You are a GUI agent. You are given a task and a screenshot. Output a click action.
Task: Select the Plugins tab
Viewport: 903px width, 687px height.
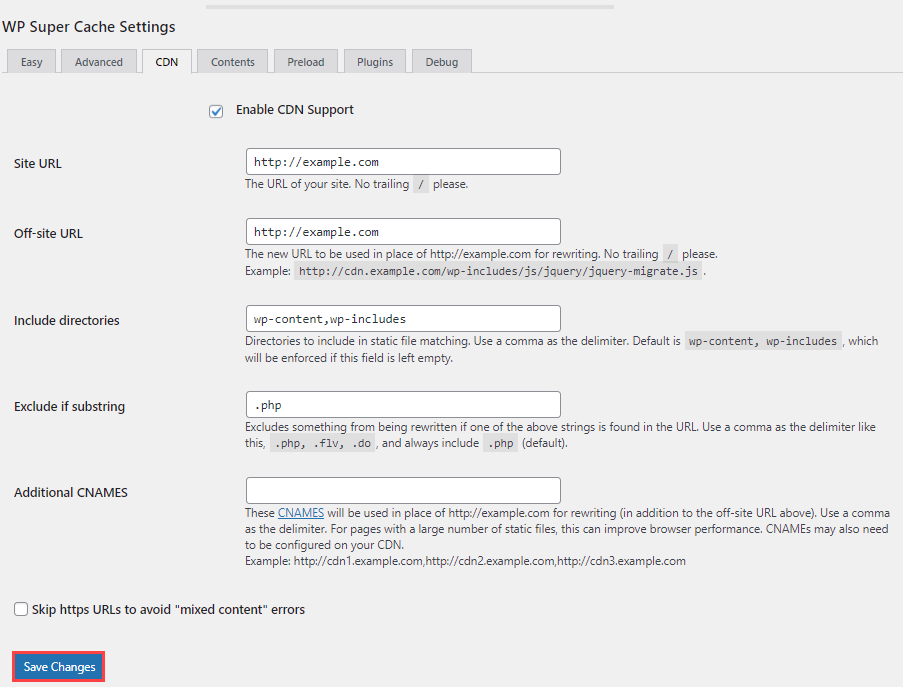tap(374, 61)
